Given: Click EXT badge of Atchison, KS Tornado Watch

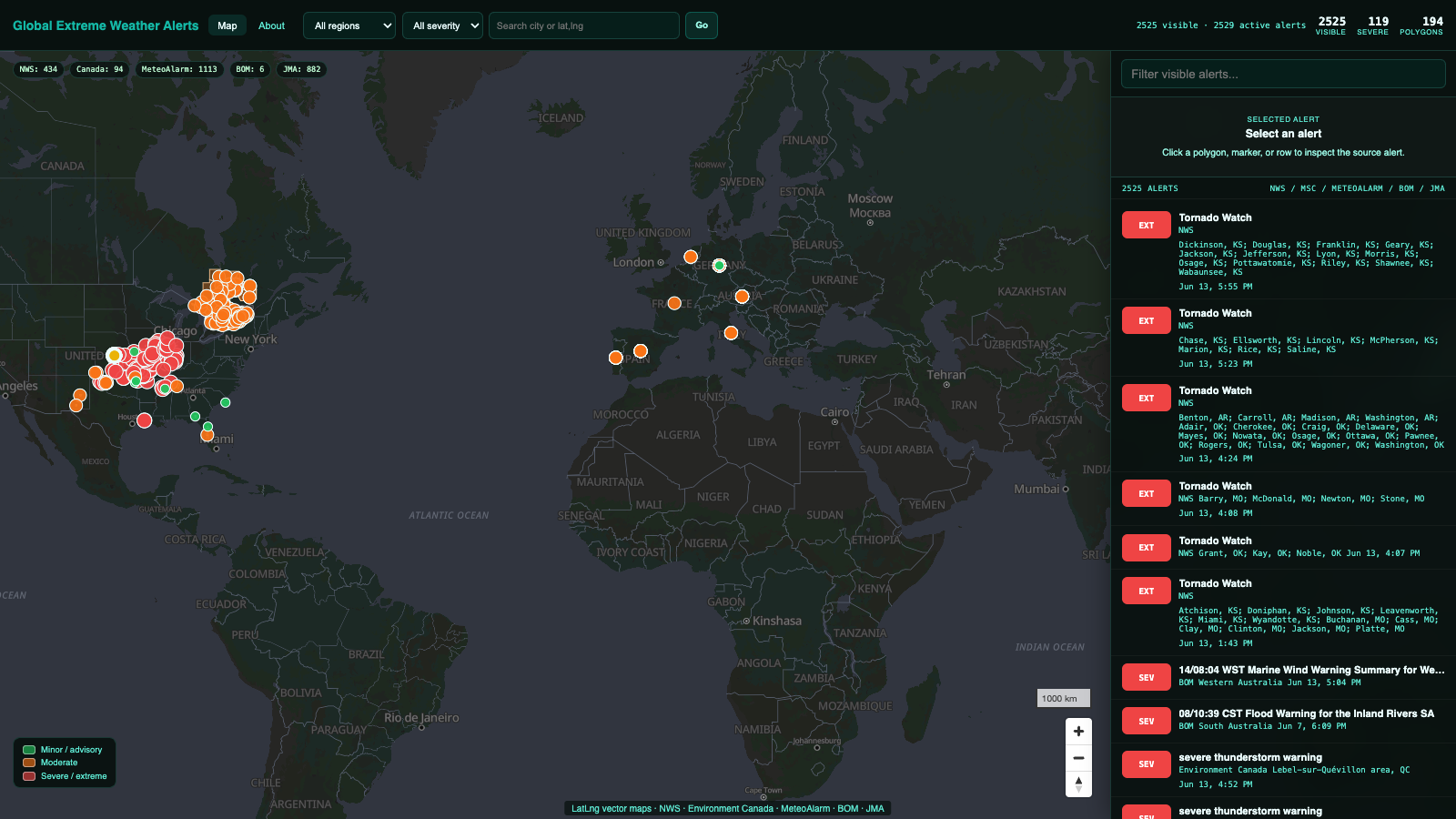Looking at the screenshot, I should click(1146, 591).
